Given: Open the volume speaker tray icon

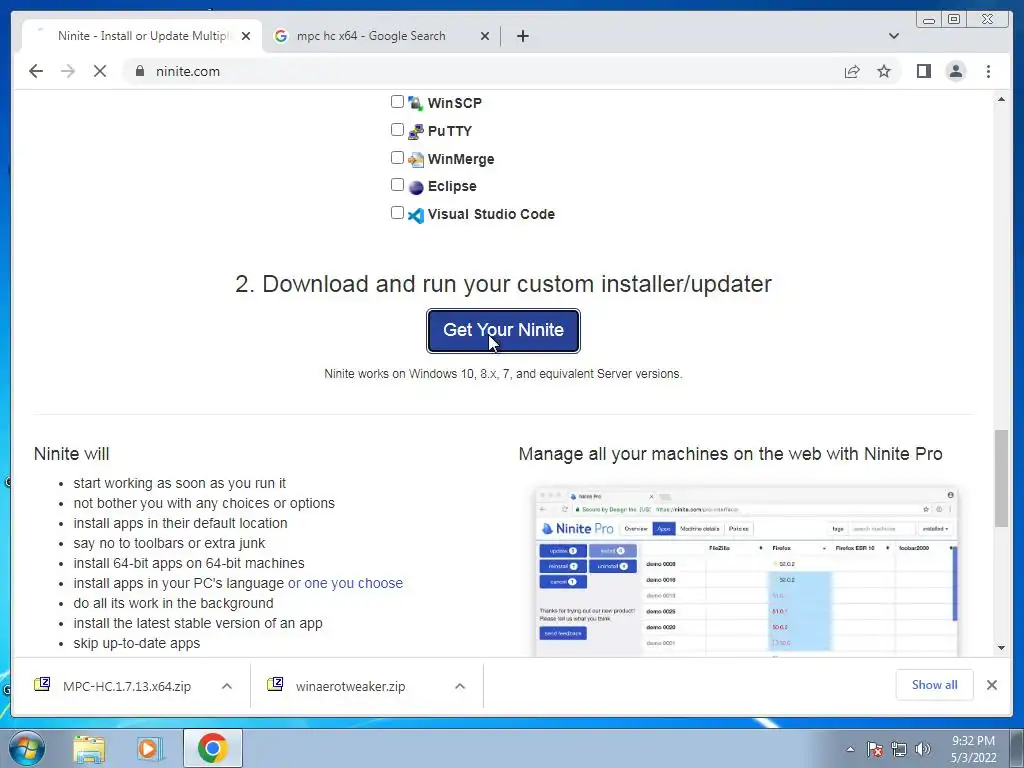Looking at the screenshot, I should pyautogui.click(x=922, y=749).
